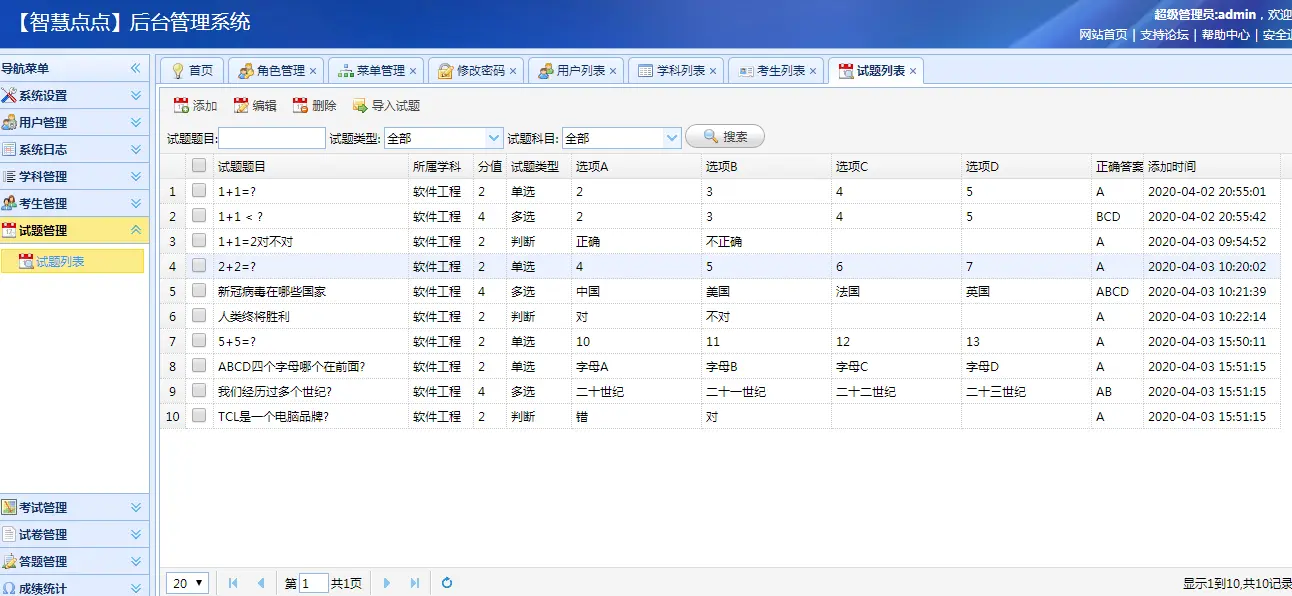Check the row for 1+1=2对不对
Viewport: 1292px width, 596px height.
(x=199, y=240)
